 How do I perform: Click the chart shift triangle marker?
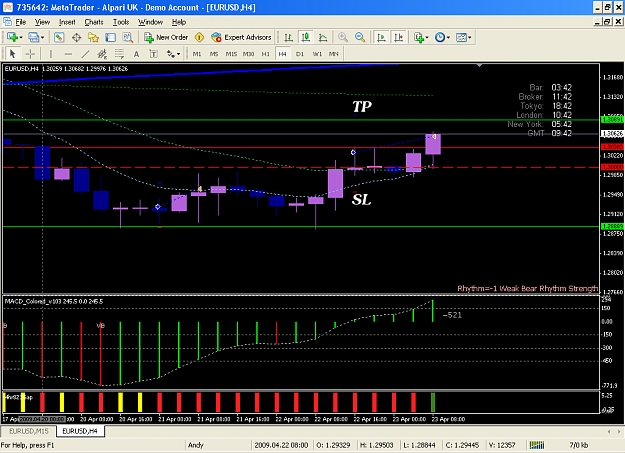[480, 65]
